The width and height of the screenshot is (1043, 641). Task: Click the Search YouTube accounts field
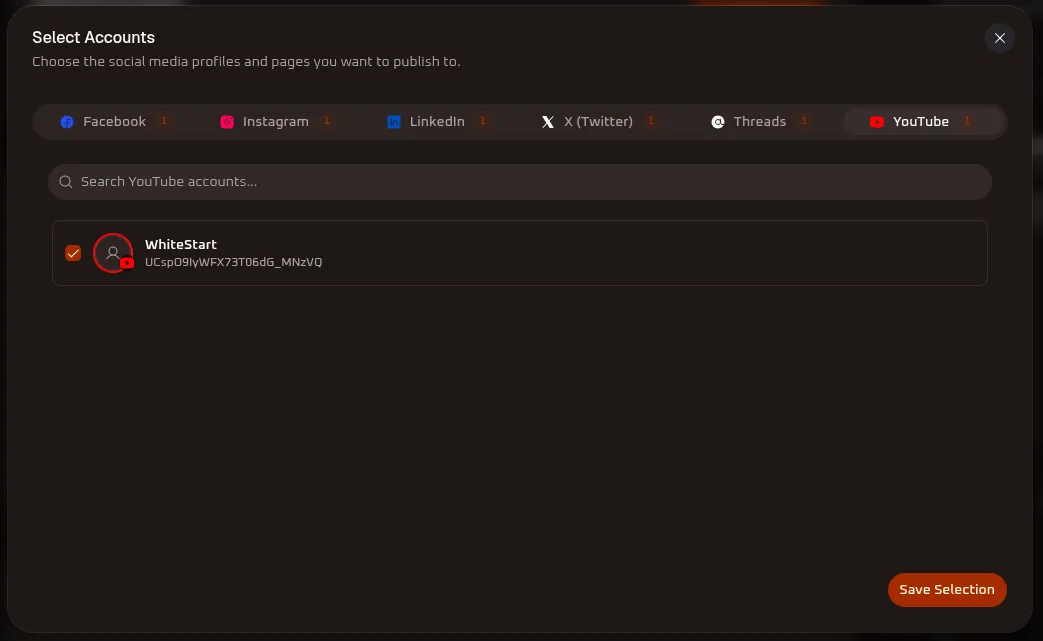(x=520, y=182)
